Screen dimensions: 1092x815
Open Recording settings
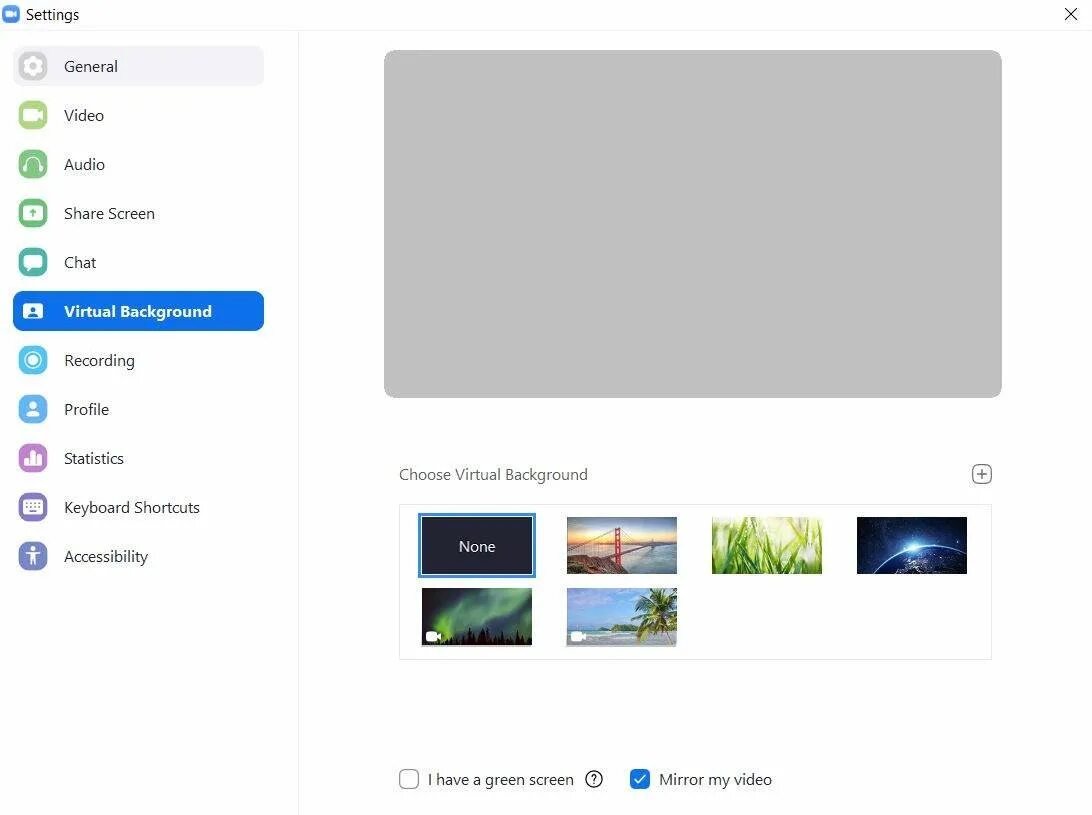click(x=139, y=360)
